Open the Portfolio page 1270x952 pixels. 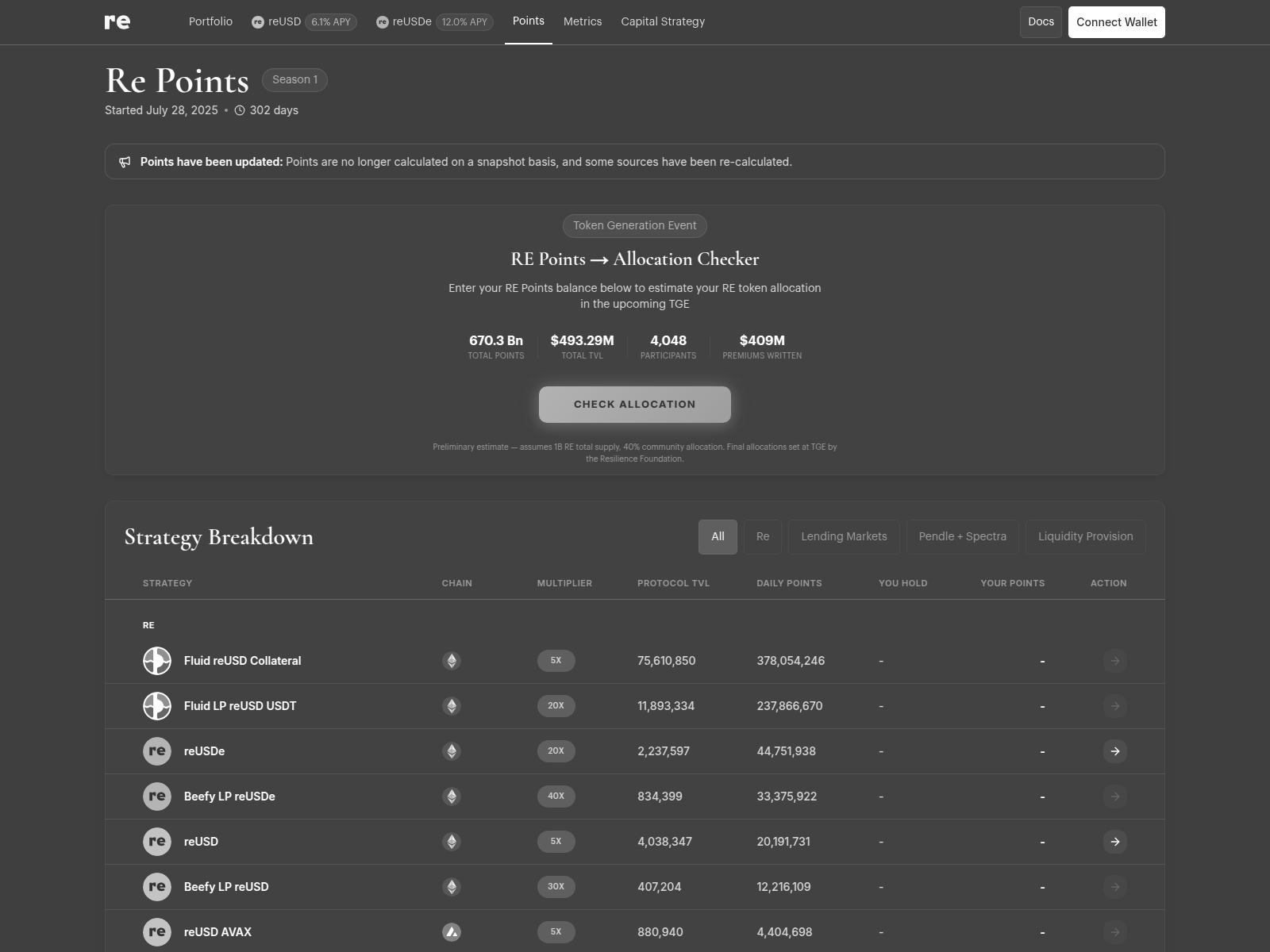pyautogui.click(x=210, y=21)
